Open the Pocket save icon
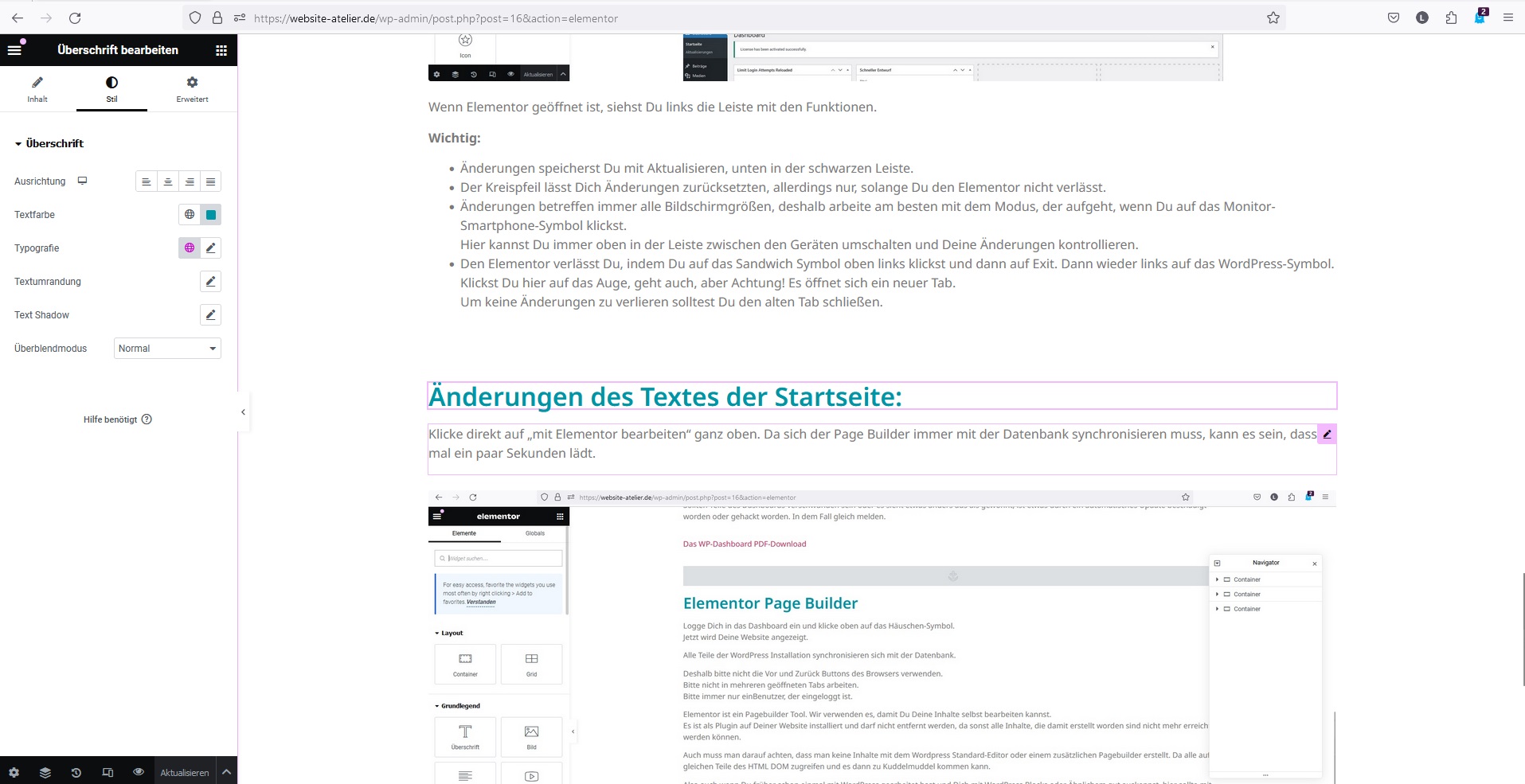 tap(1394, 18)
